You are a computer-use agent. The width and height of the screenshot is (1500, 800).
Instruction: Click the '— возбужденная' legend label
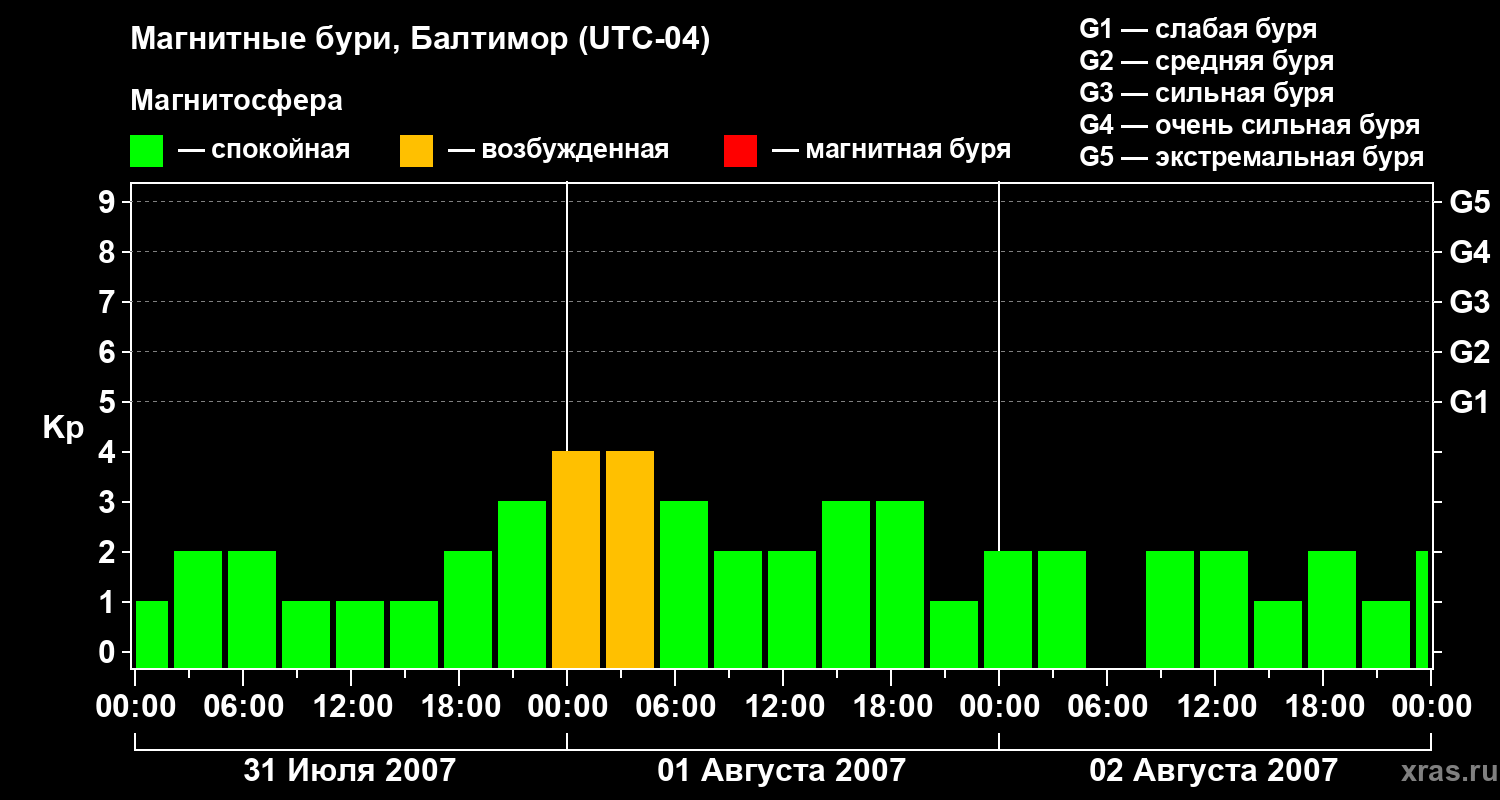[558, 151]
